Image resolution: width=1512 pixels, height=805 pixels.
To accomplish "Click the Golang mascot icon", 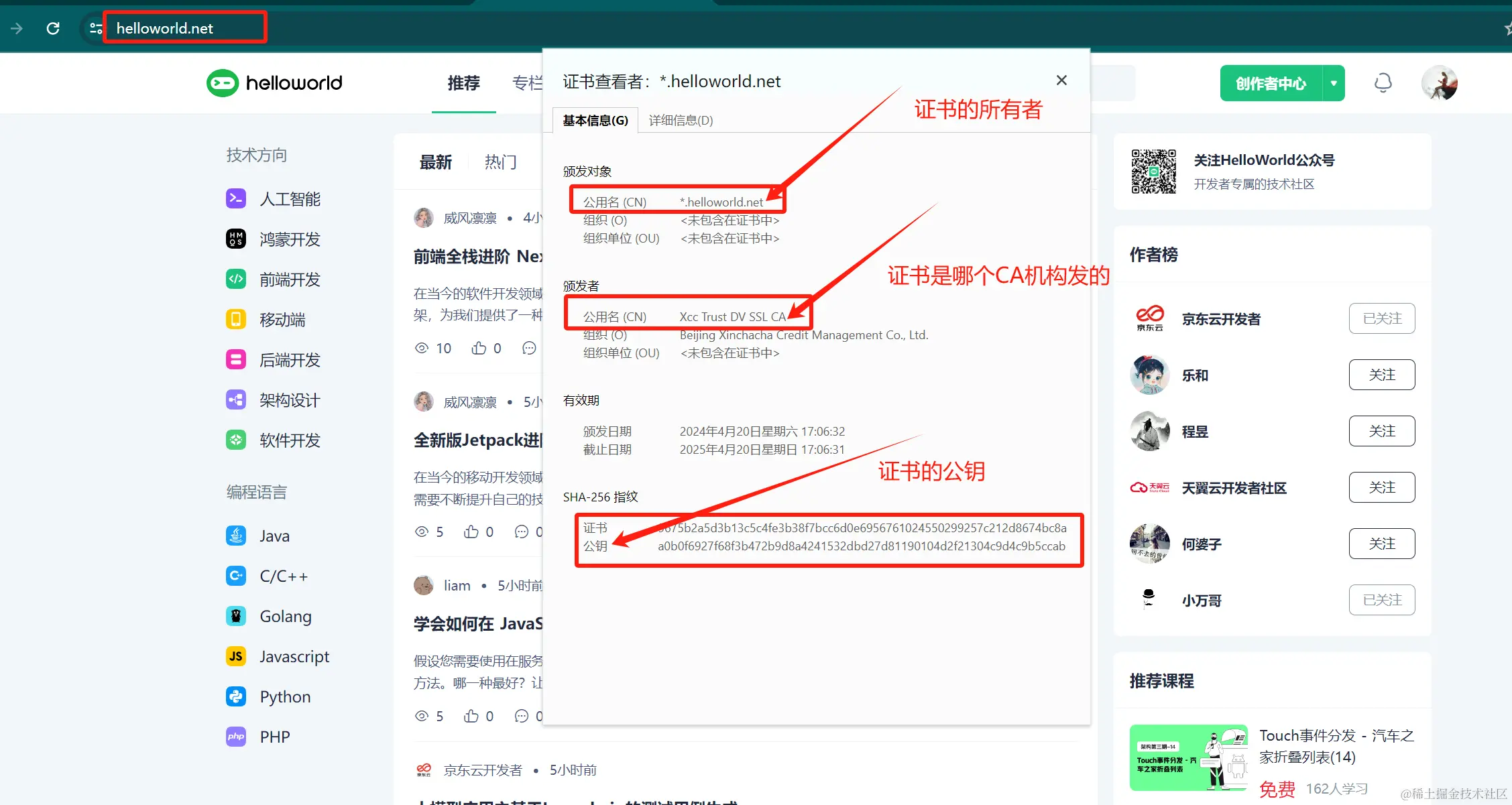I will [235, 615].
